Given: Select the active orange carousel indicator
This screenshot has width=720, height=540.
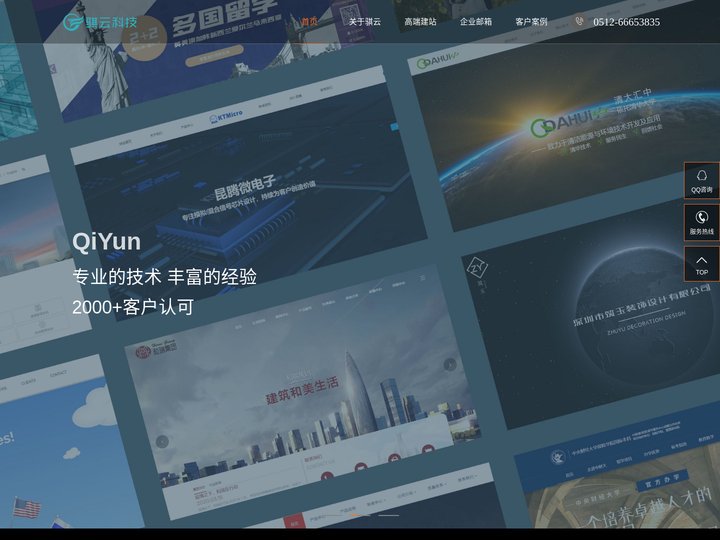Looking at the screenshot, I should (x=360, y=515).
